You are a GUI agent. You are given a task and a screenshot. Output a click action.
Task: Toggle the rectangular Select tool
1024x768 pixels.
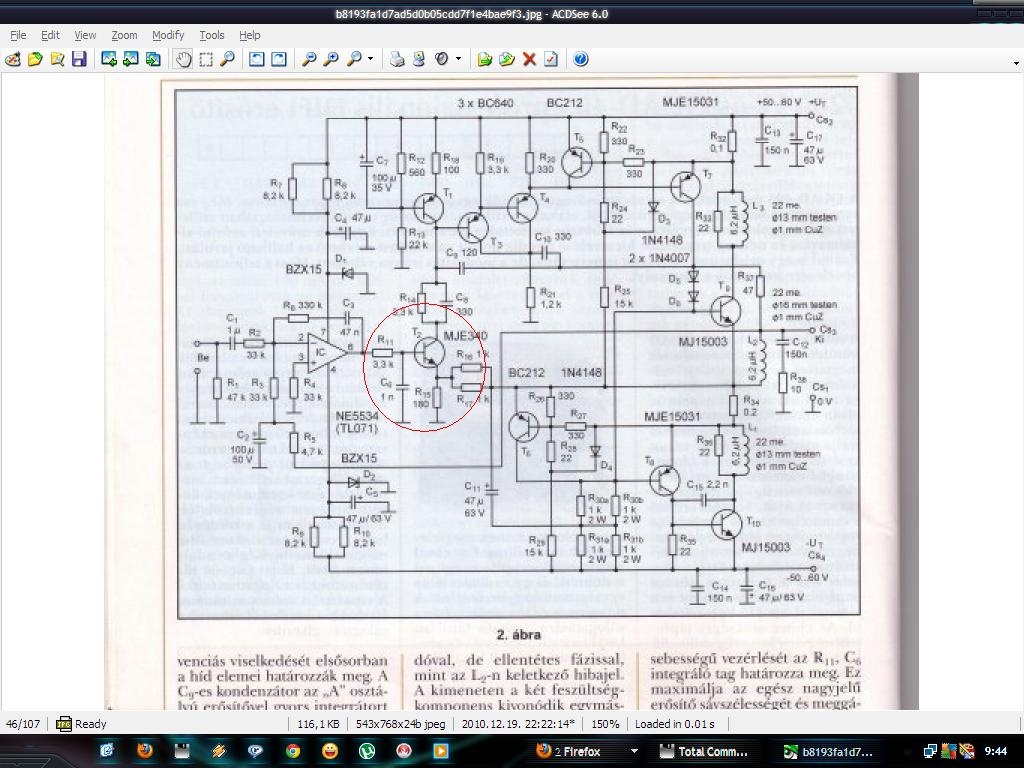pos(206,59)
